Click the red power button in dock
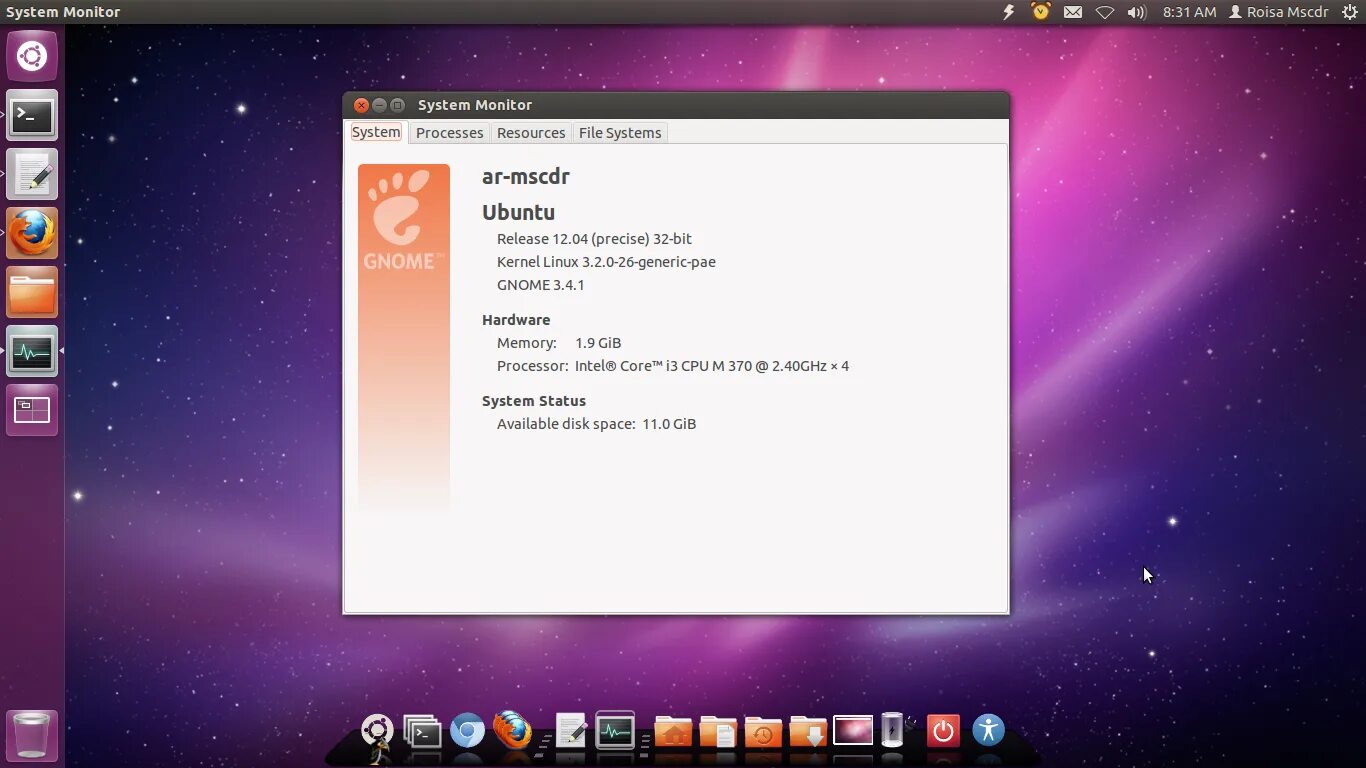The image size is (1366, 768). pos(943,731)
